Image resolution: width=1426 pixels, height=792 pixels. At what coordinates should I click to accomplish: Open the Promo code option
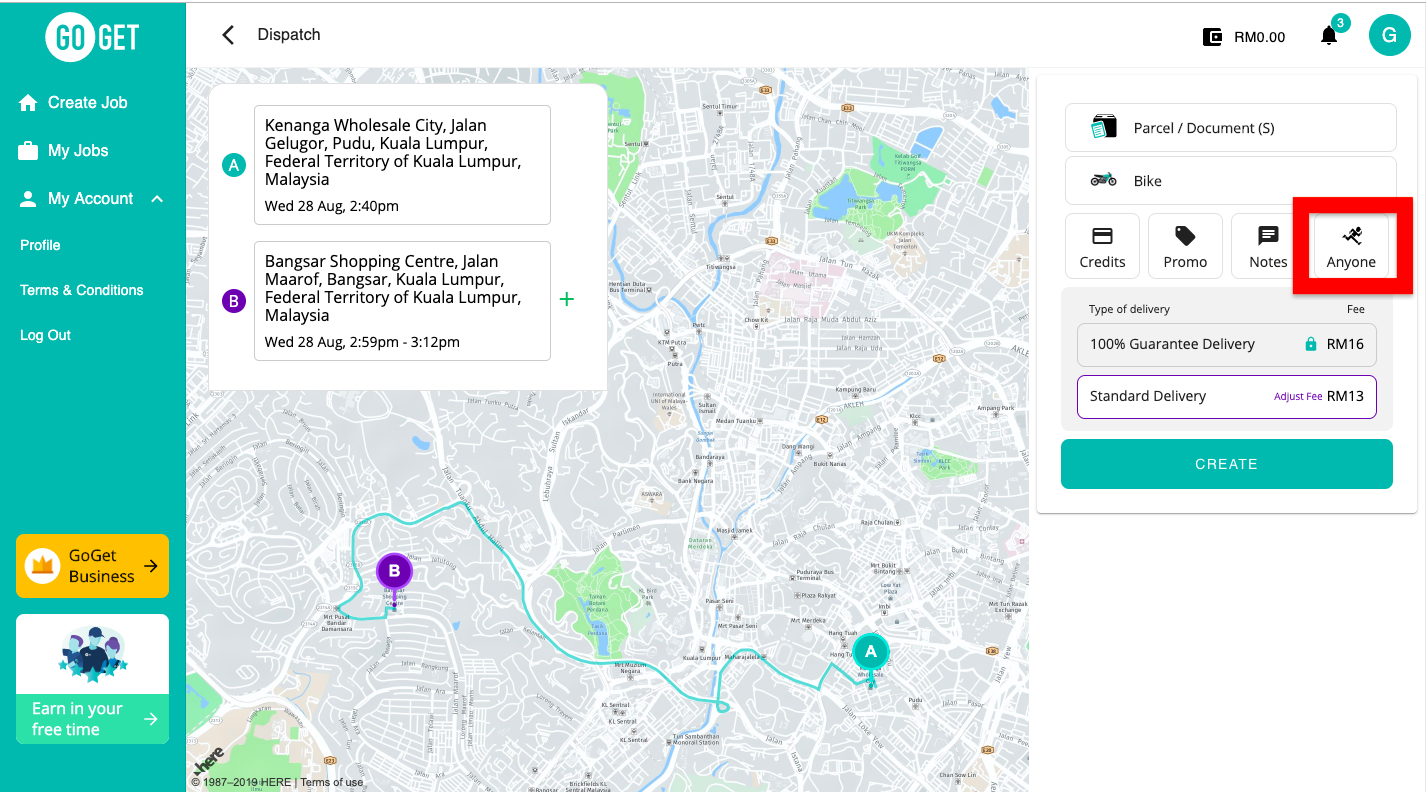click(x=1185, y=246)
